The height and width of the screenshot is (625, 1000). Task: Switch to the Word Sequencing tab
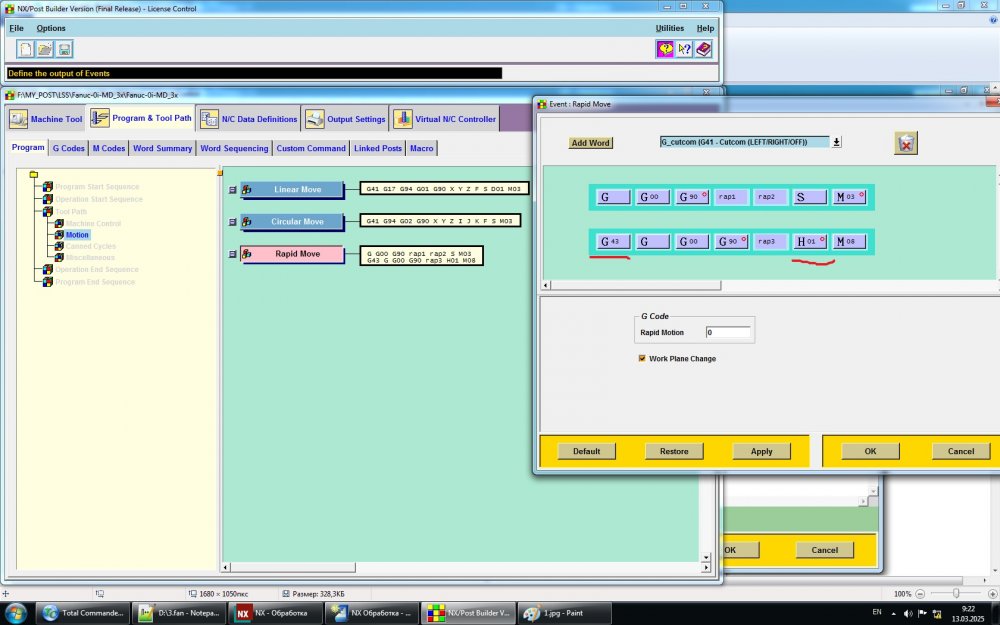tap(234, 148)
